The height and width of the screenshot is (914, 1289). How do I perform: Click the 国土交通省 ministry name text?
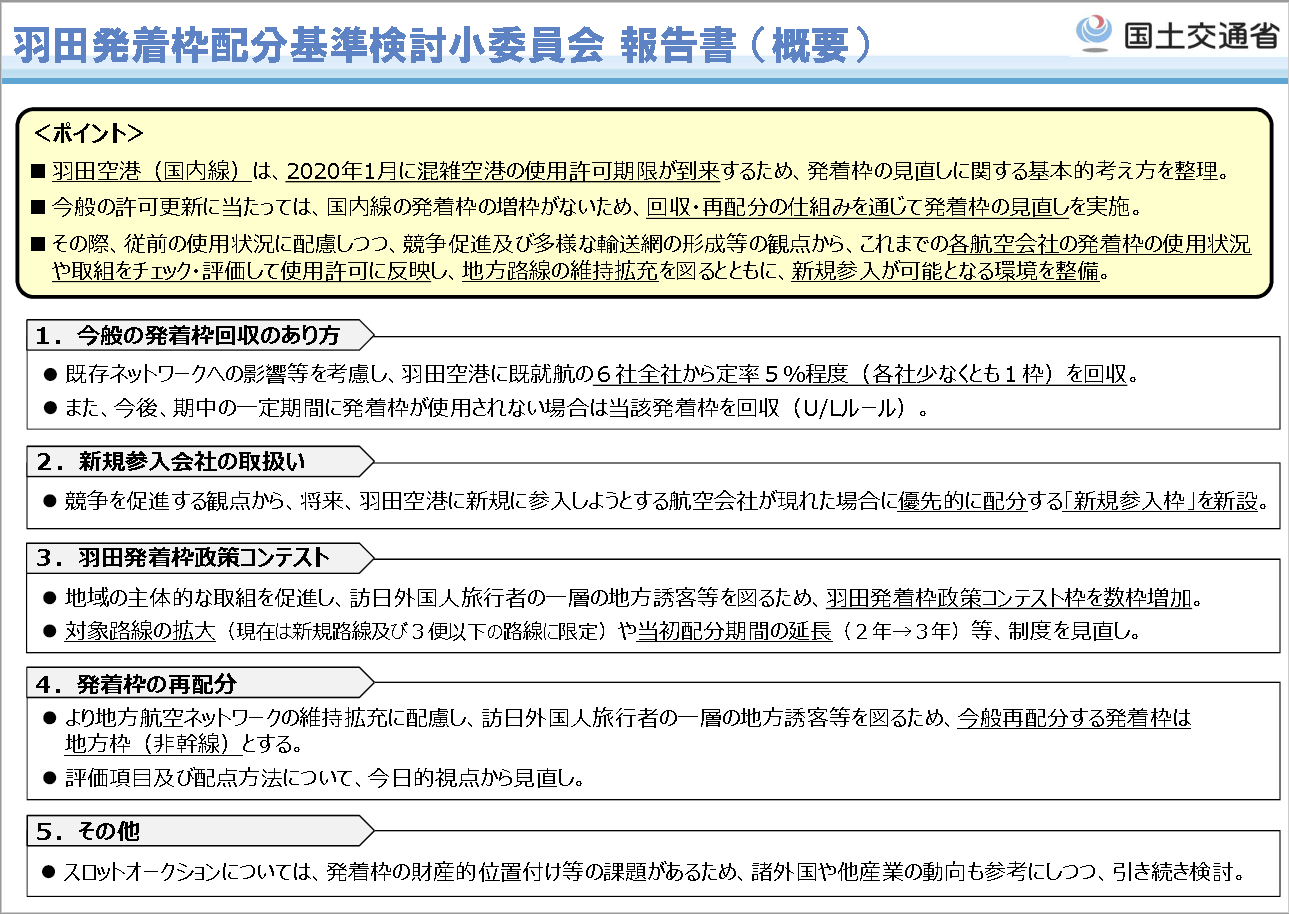tap(1200, 34)
